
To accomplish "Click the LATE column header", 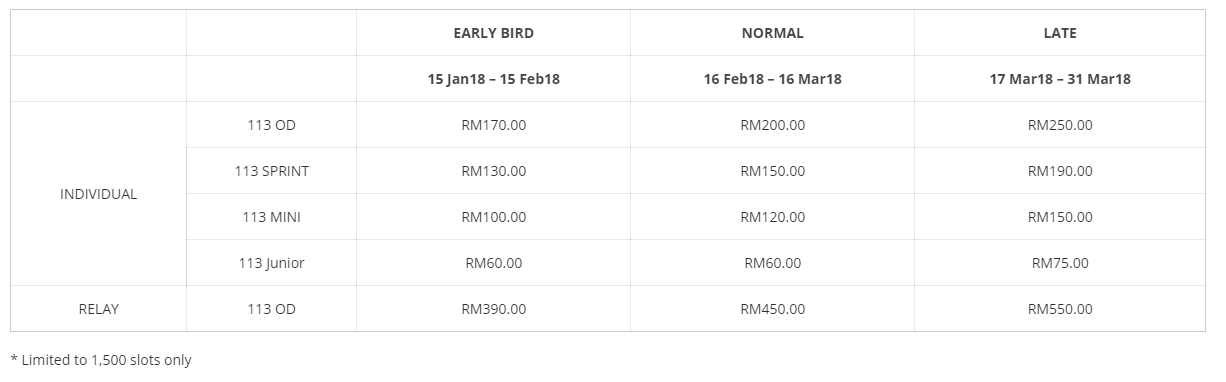I will (x=1060, y=33).
